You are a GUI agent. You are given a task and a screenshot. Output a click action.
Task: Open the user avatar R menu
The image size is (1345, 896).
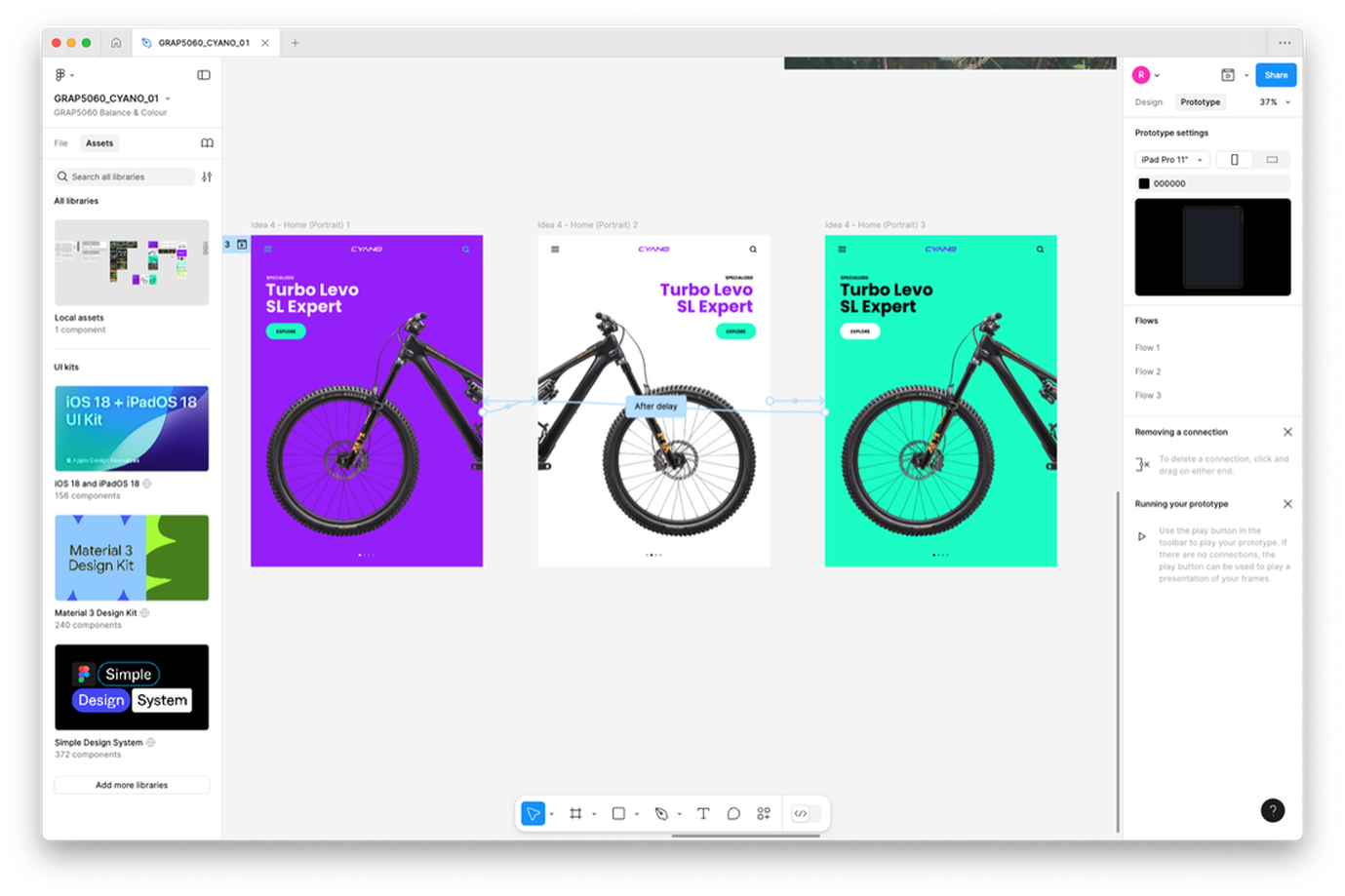(x=1141, y=75)
